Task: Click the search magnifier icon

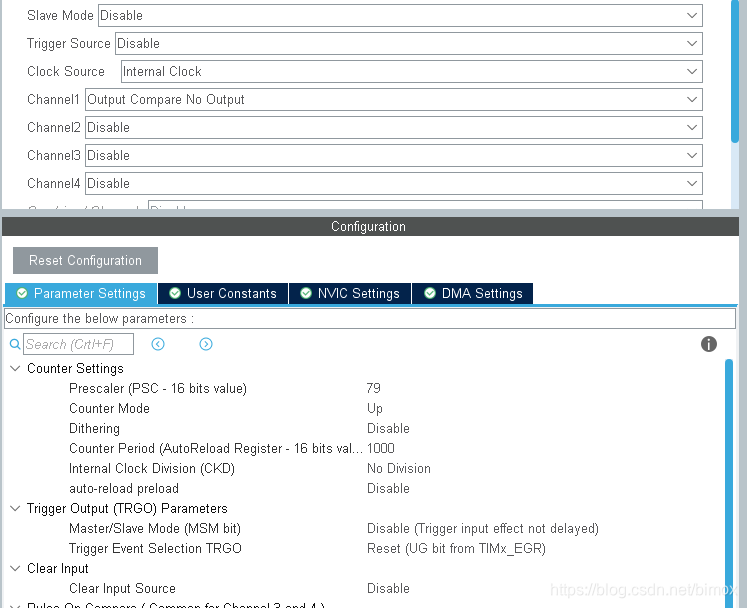Action: pos(15,344)
